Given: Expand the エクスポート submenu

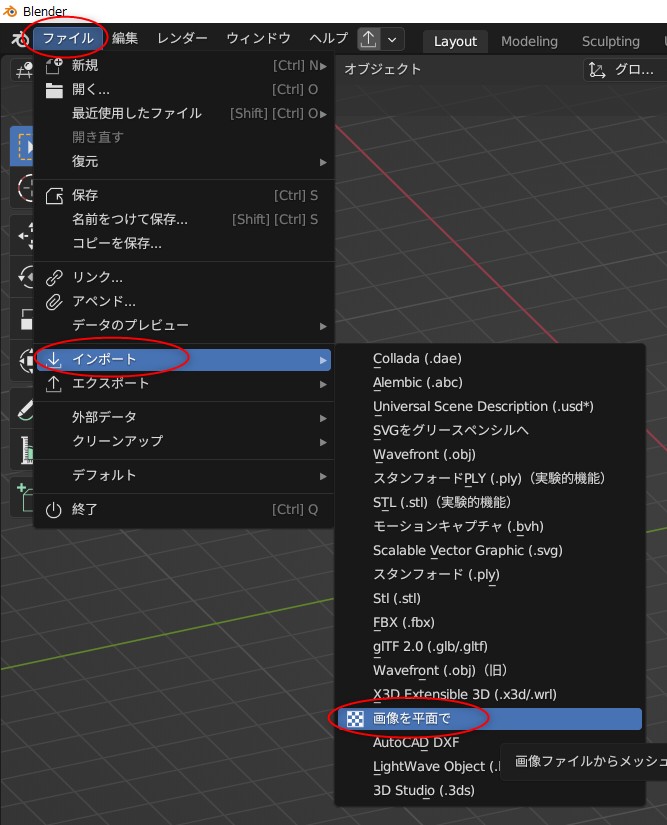Looking at the screenshot, I should 184,384.
